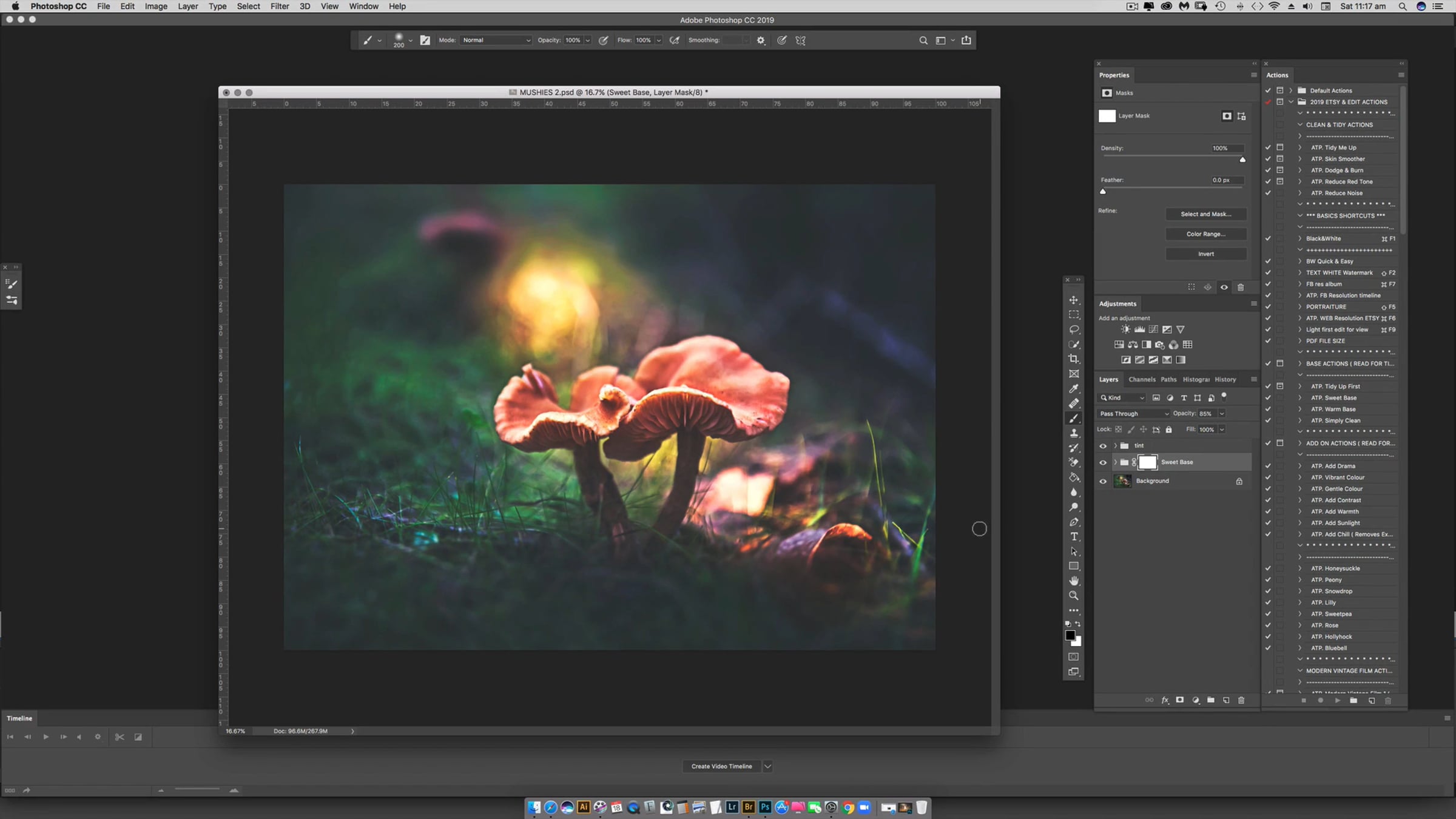
Task: Create a new group in Layers panel
Action: point(1210,700)
